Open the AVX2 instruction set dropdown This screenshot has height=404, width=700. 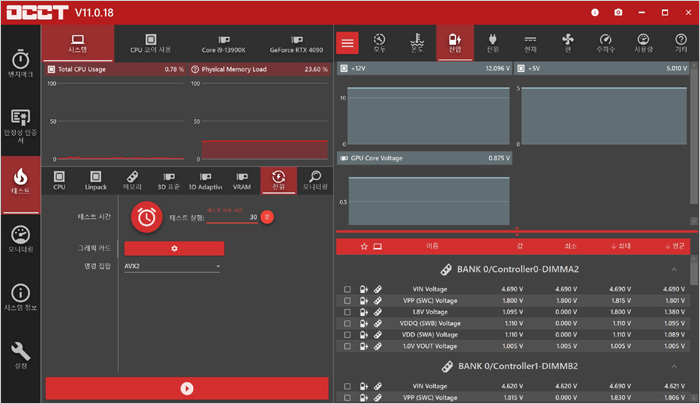click(x=172, y=267)
